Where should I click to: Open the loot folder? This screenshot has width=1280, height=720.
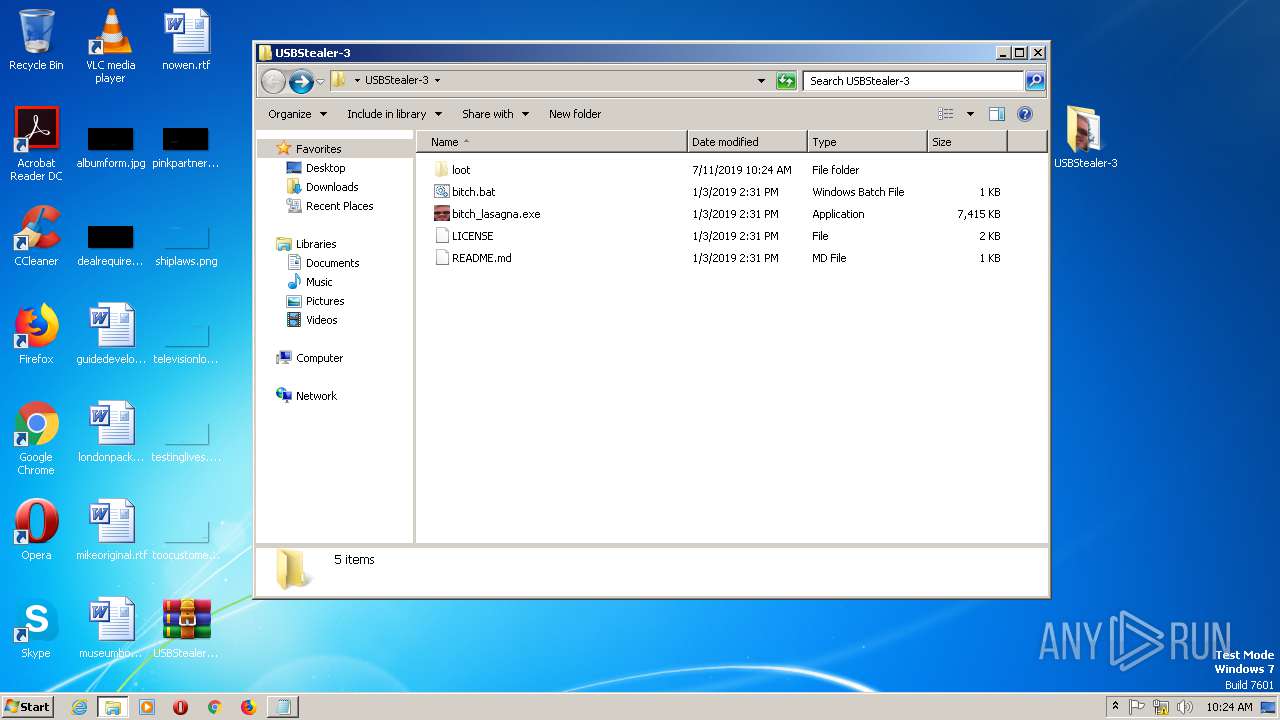(x=460, y=170)
